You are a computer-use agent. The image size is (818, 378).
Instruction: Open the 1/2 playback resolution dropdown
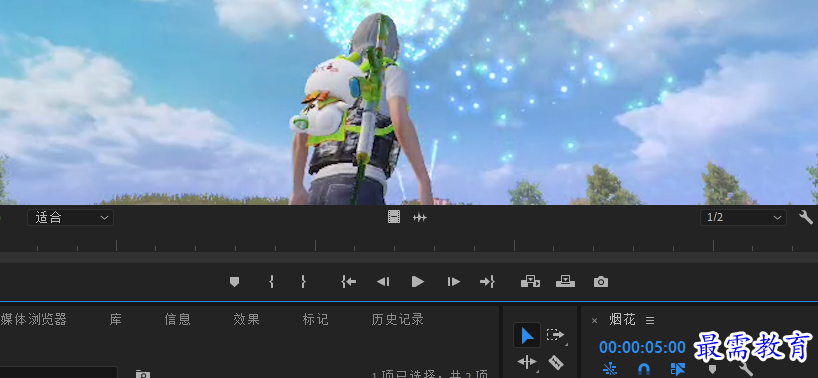(743, 217)
